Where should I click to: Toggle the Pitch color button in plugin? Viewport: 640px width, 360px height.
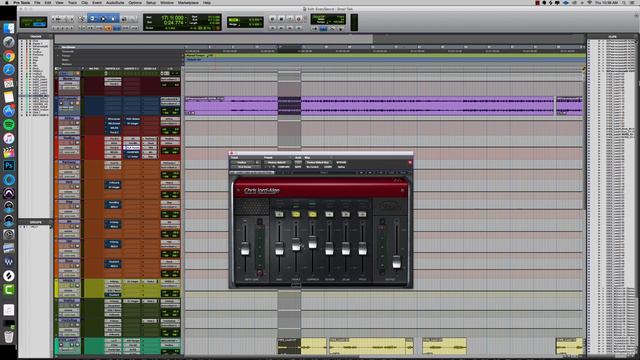tap(362, 214)
